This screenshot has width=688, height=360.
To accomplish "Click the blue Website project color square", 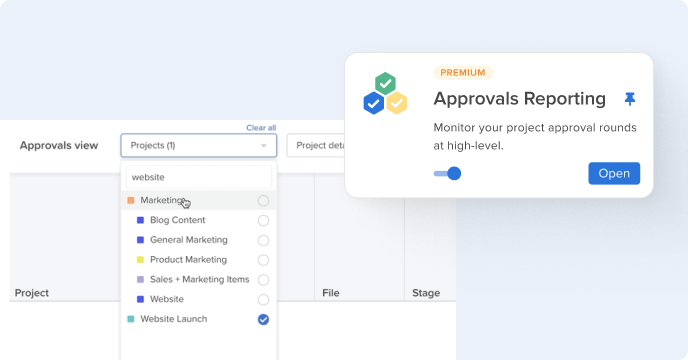I will click(140, 299).
